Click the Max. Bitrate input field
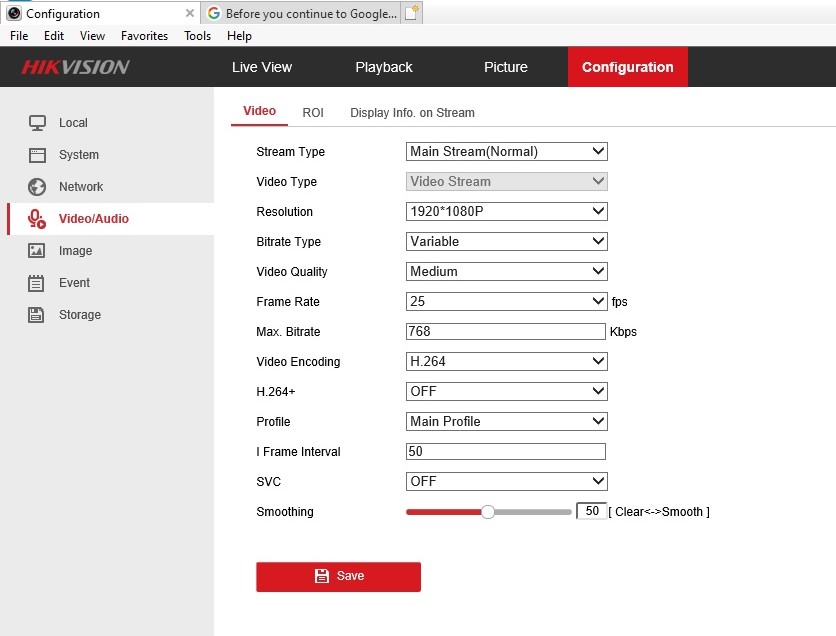Viewport: 836px width, 636px height. tap(506, 332)
